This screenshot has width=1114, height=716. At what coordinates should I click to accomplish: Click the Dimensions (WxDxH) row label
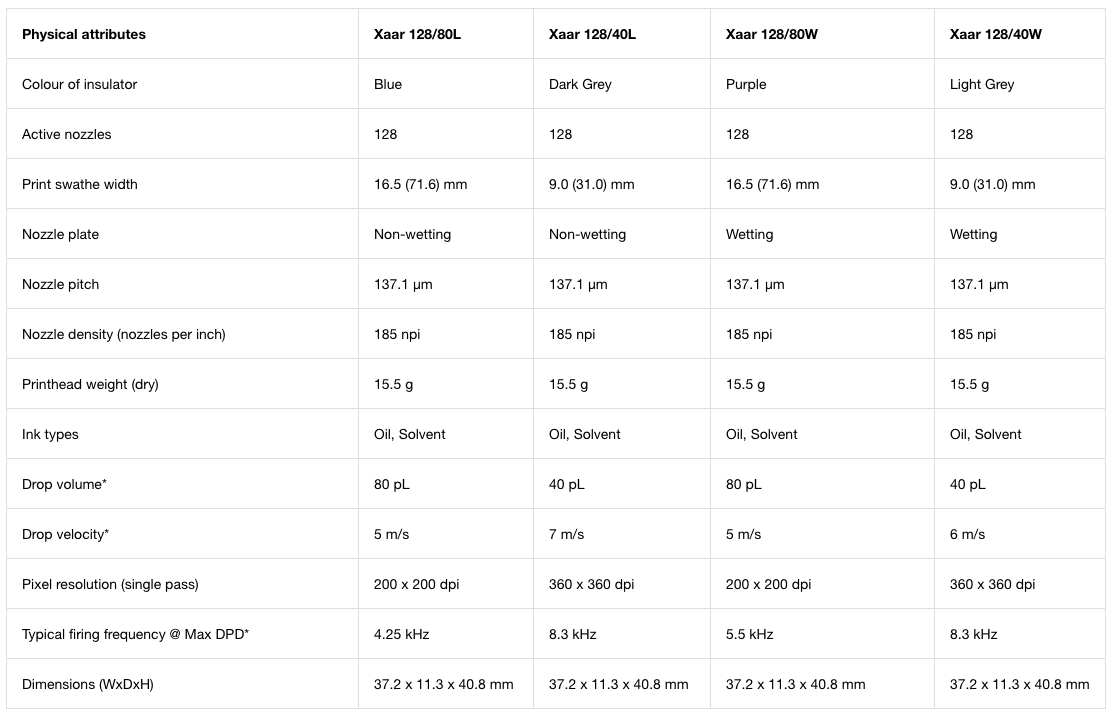tap(87, 684)
